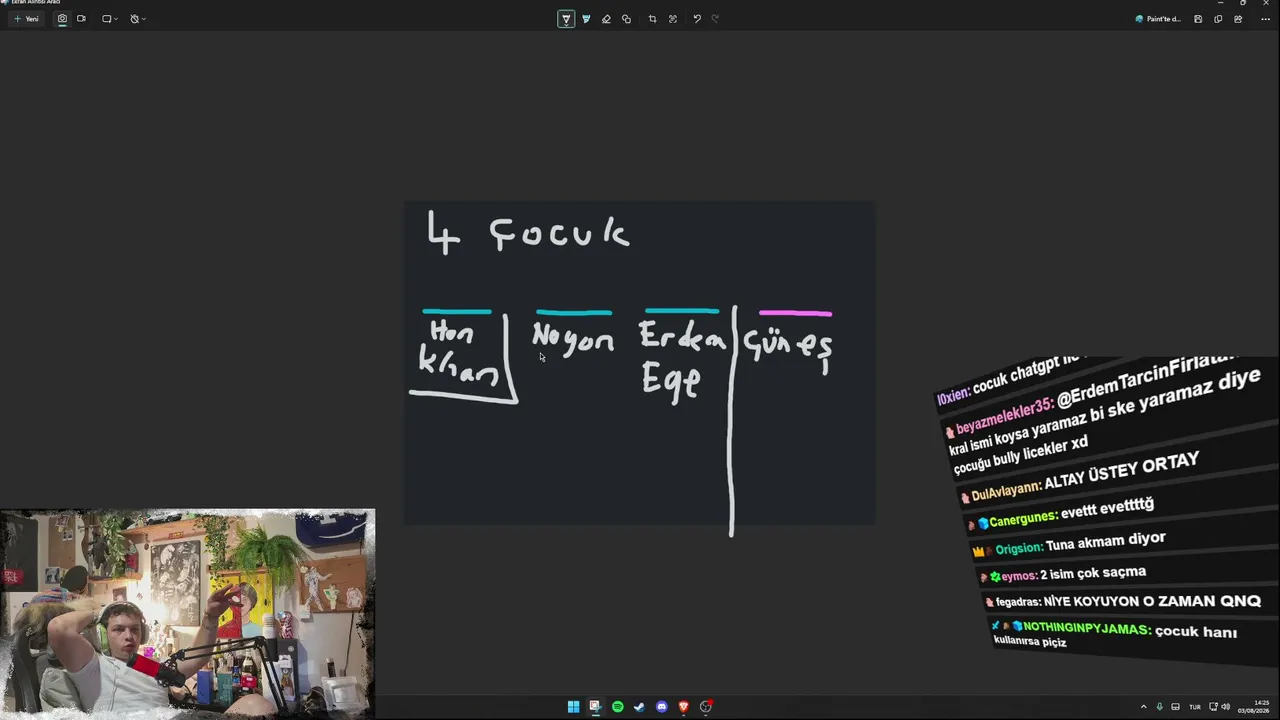
Task: Save the snip to file
Action: [x=1198, y=19]
